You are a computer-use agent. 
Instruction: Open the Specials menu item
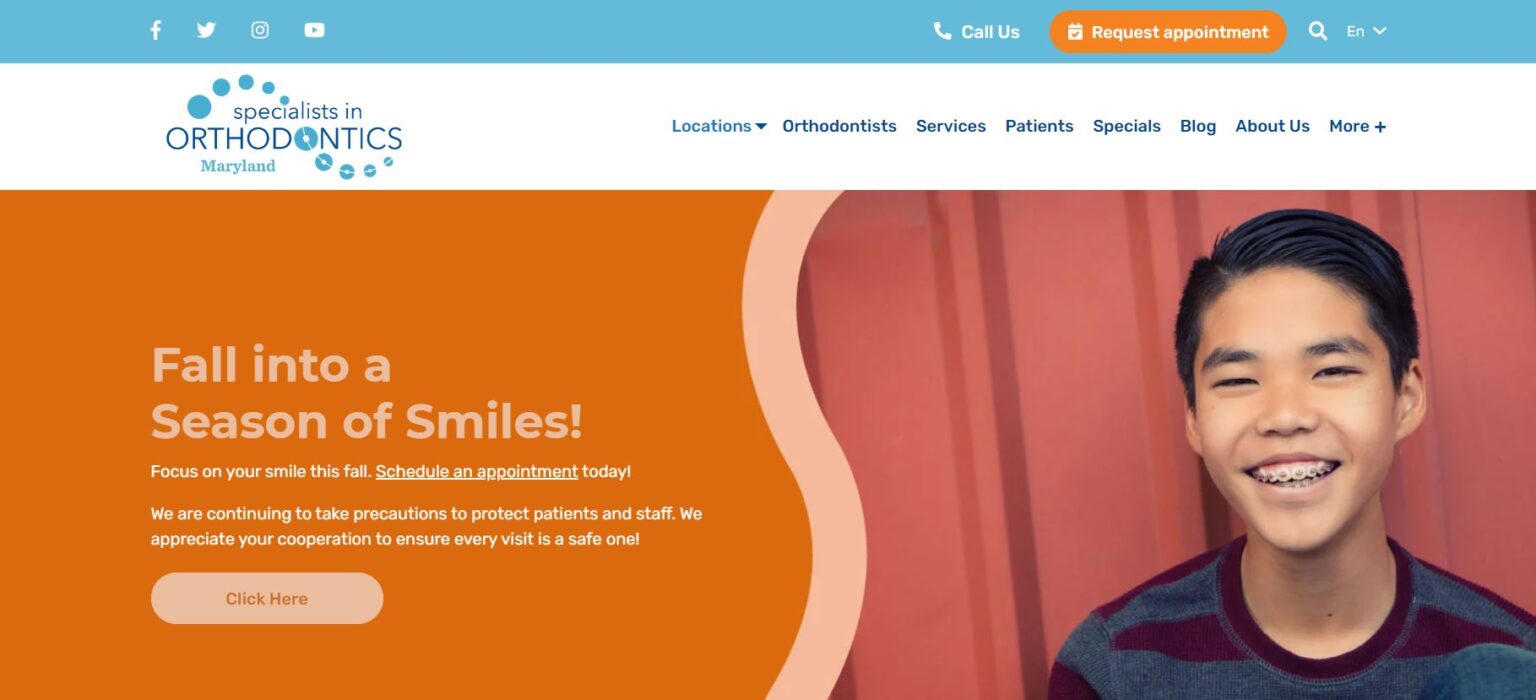pyautogui.click(x=1127, y=126)
